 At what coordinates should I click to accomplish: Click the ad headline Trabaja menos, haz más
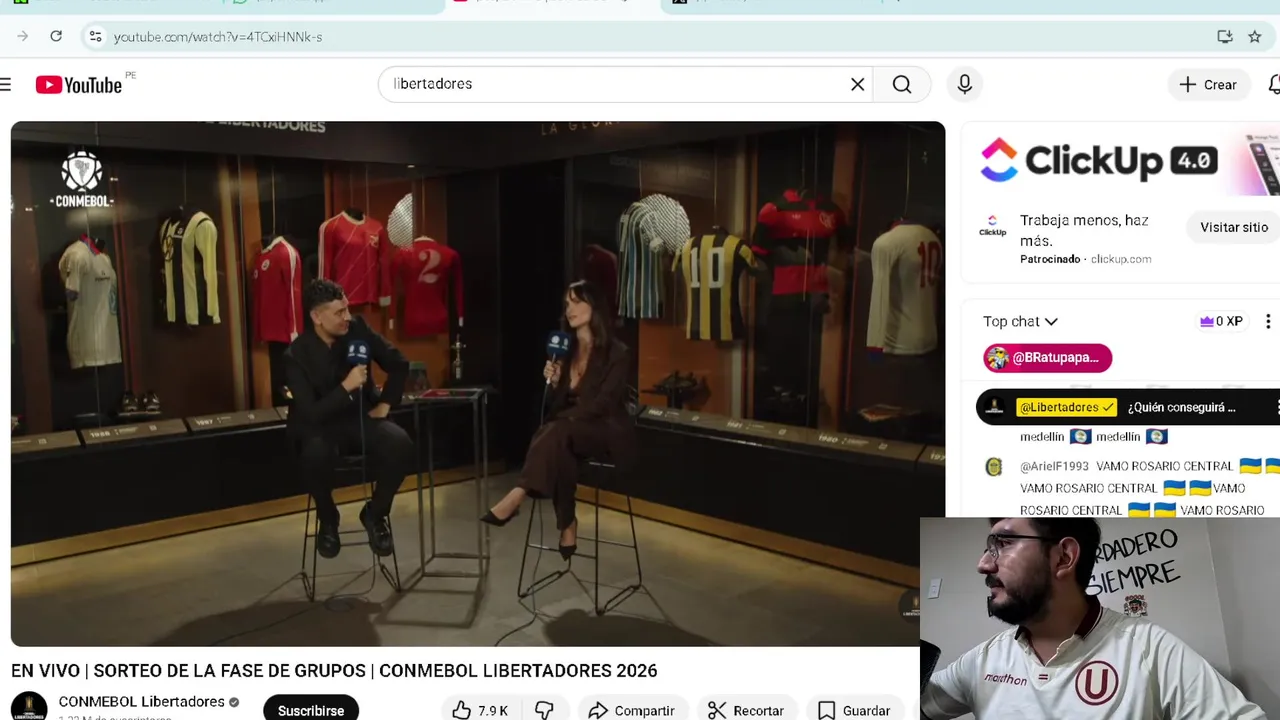pyautogui.click(x=1084, y=230)
